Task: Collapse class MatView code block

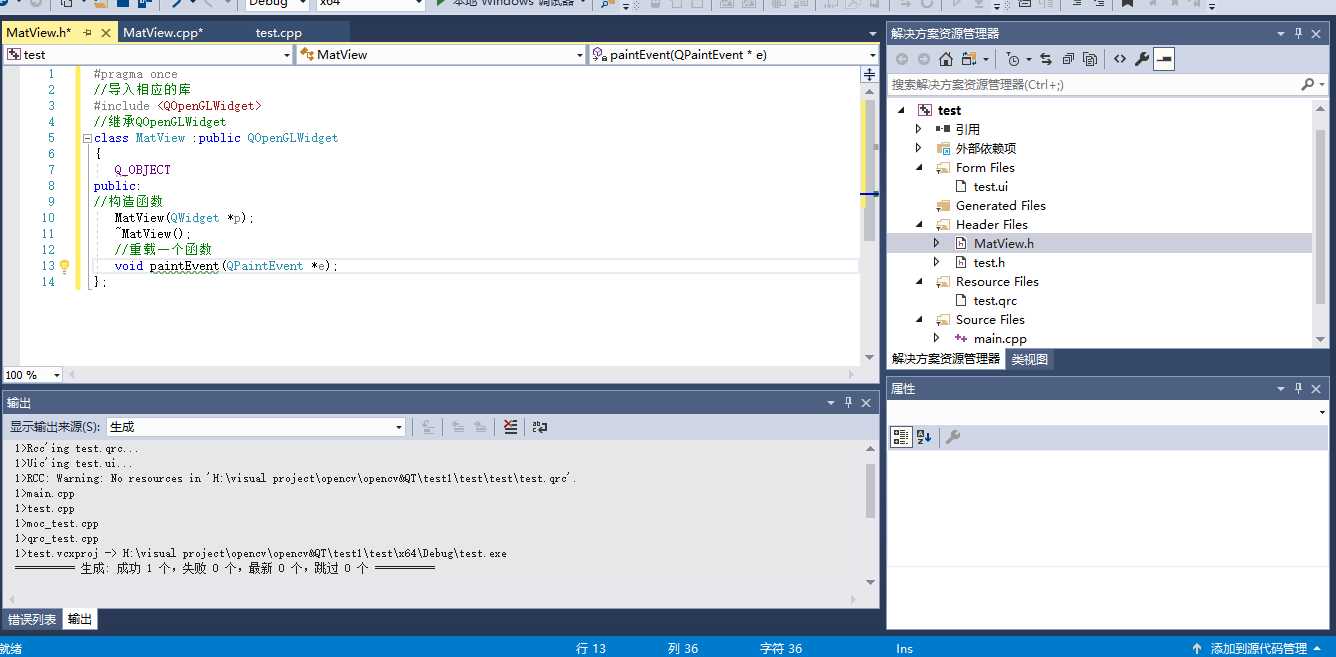Action: point(88,138)
